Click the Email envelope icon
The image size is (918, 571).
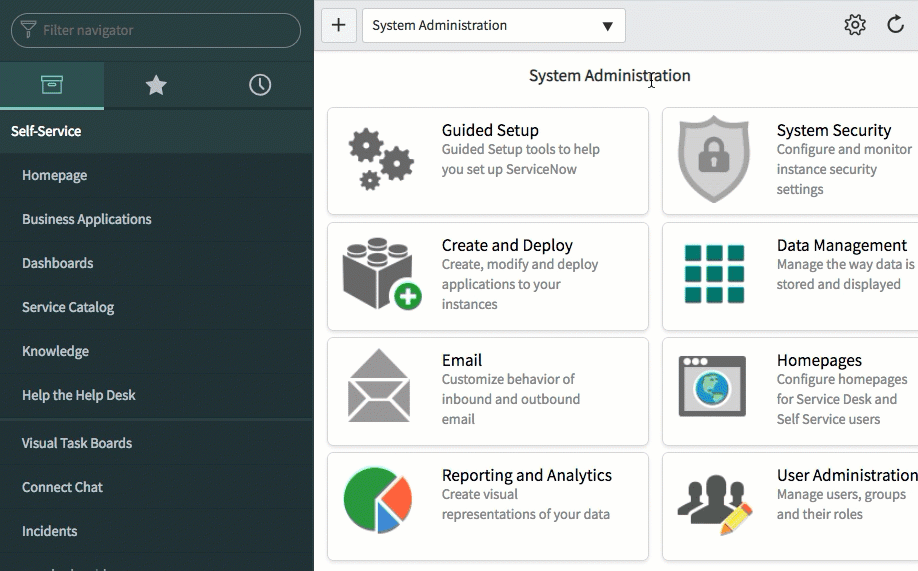tap(379, 385)
